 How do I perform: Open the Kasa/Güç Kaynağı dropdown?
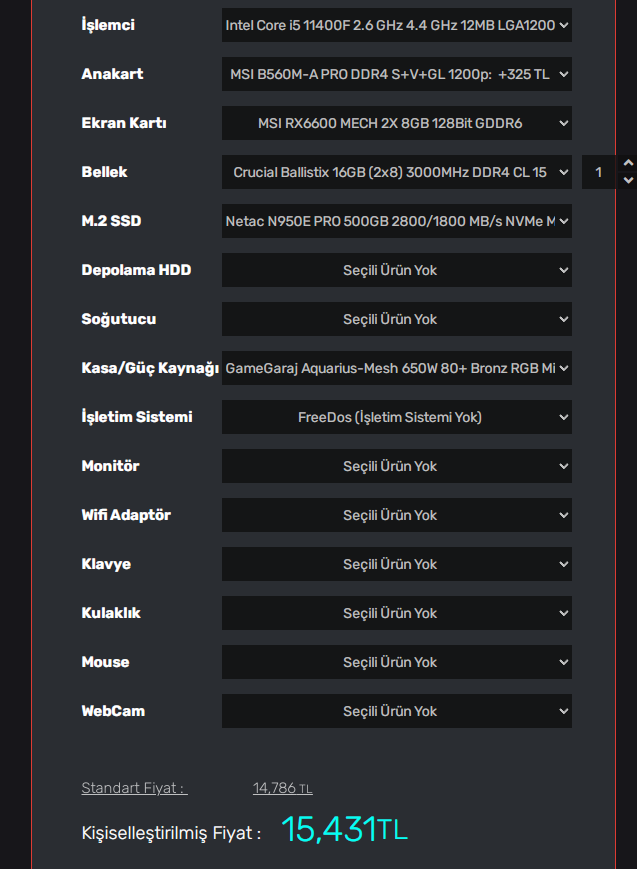[396, 368]
